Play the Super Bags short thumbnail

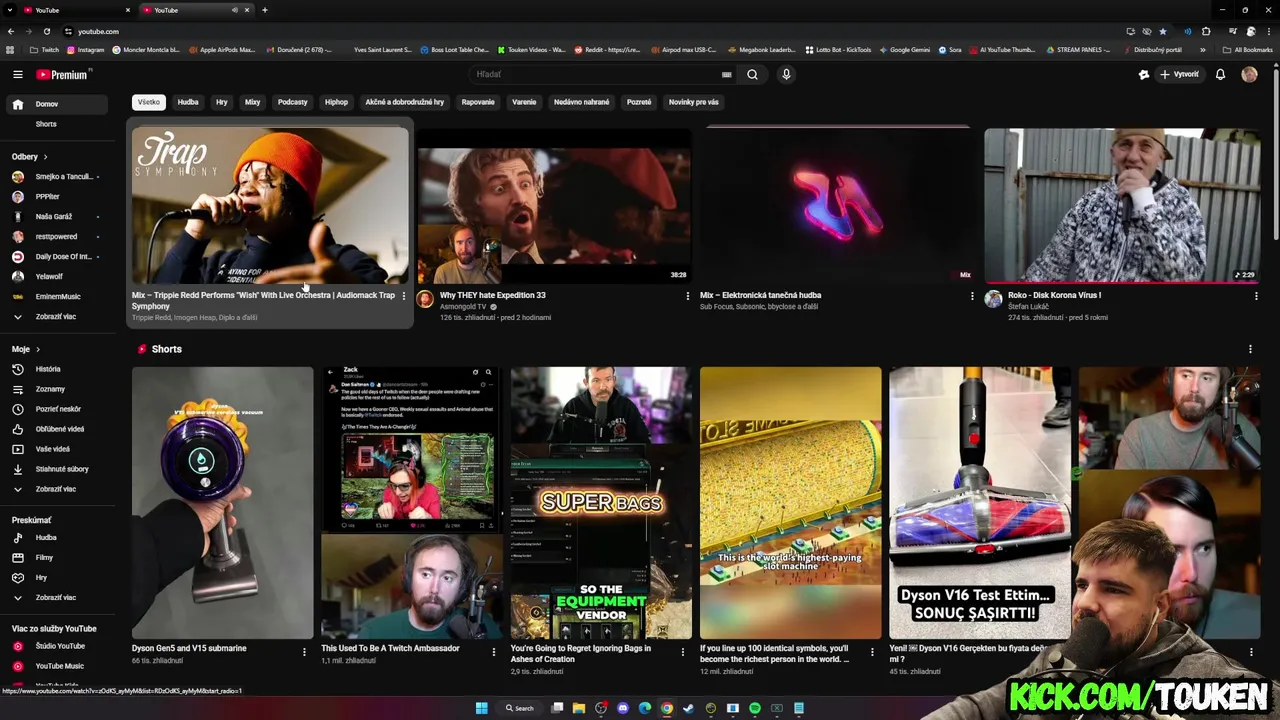tap(600, 502)
